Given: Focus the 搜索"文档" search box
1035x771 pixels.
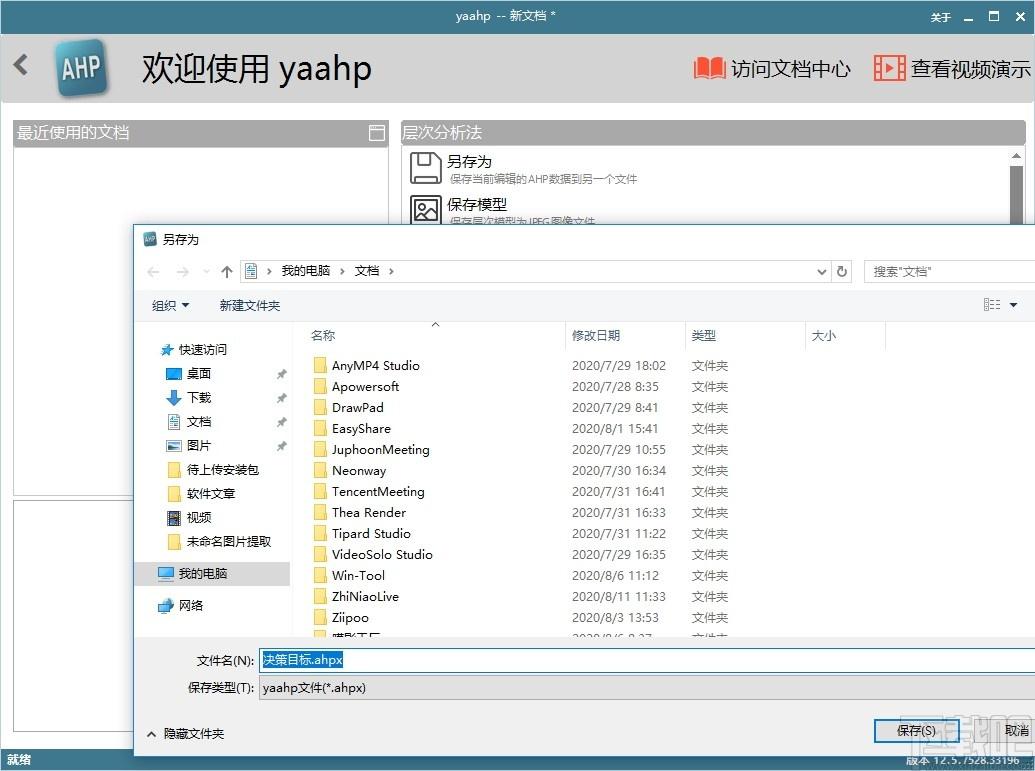Looking at the screenshot, I should pos(949,271).
